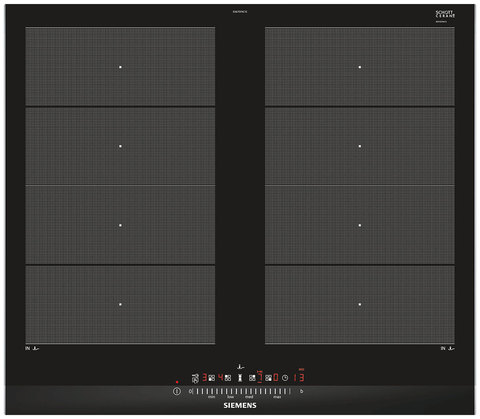
Task: Select the zone icon left of red 0
Action: (x=269, y=378)
